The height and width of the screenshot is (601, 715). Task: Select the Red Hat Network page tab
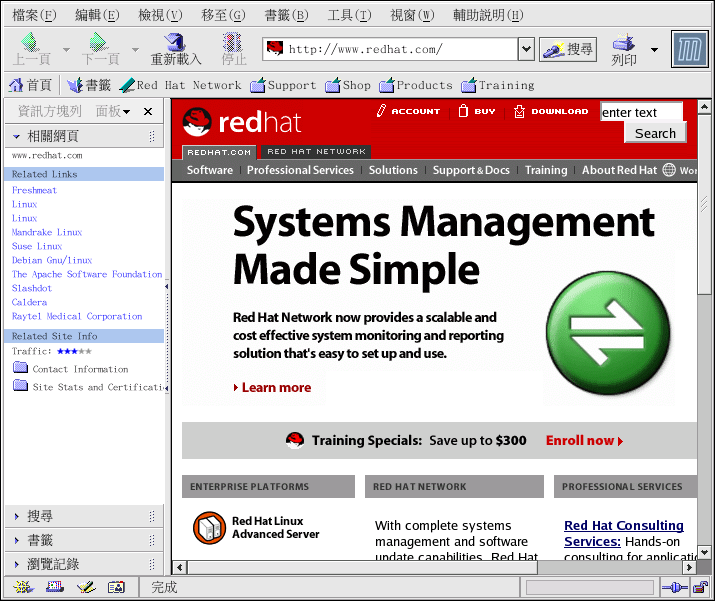[316, 152]
